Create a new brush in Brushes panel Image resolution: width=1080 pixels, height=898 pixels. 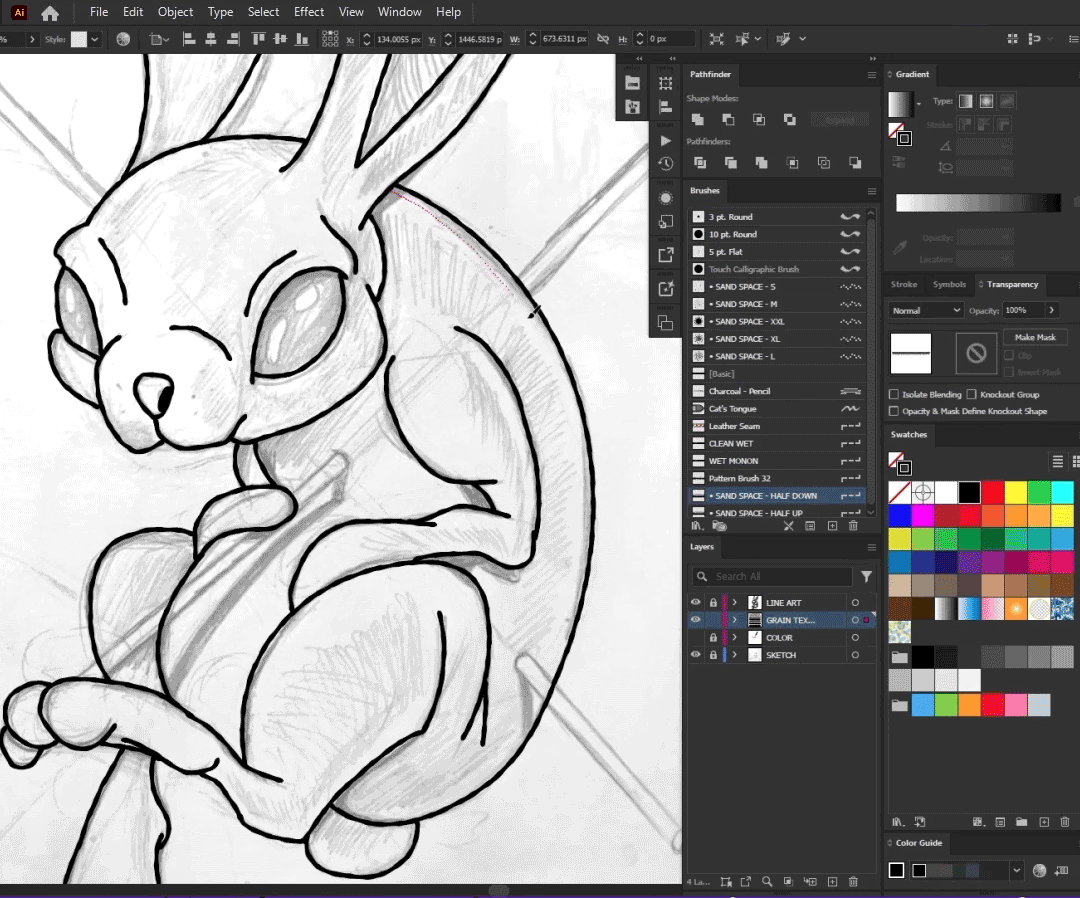pos(832,526)
